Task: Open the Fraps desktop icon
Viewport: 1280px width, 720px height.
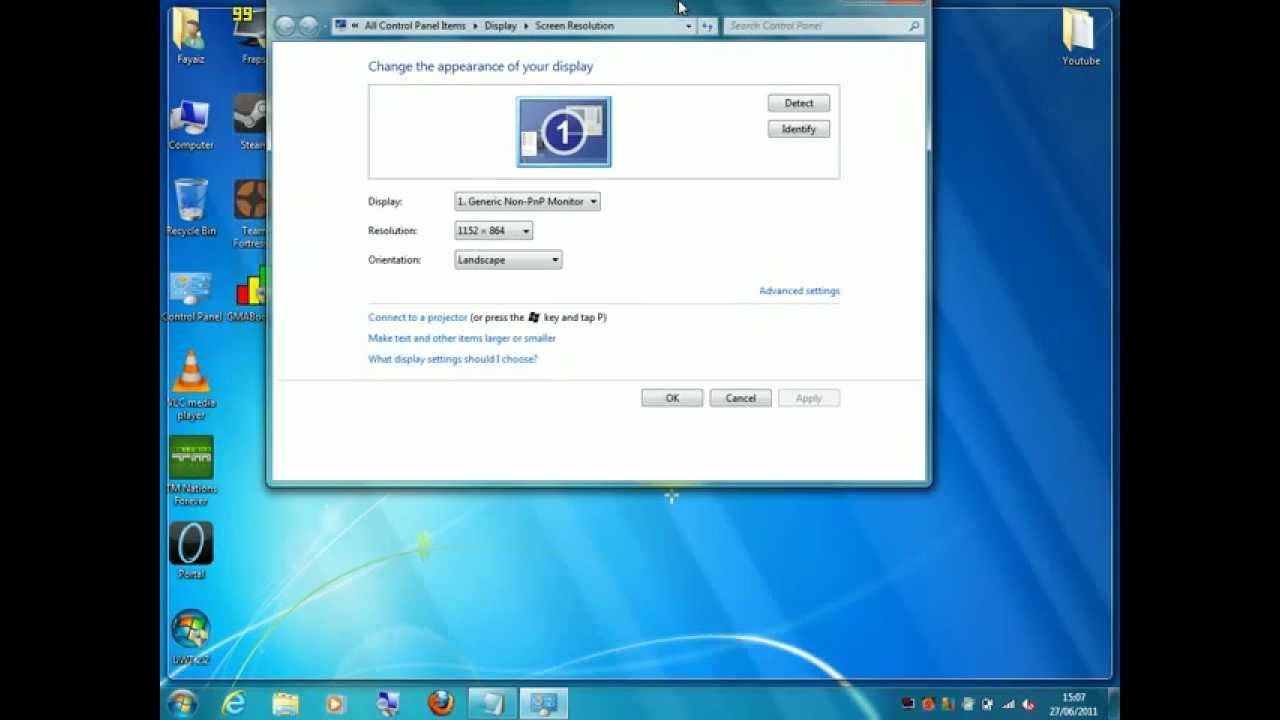Action: coord(250,36)
